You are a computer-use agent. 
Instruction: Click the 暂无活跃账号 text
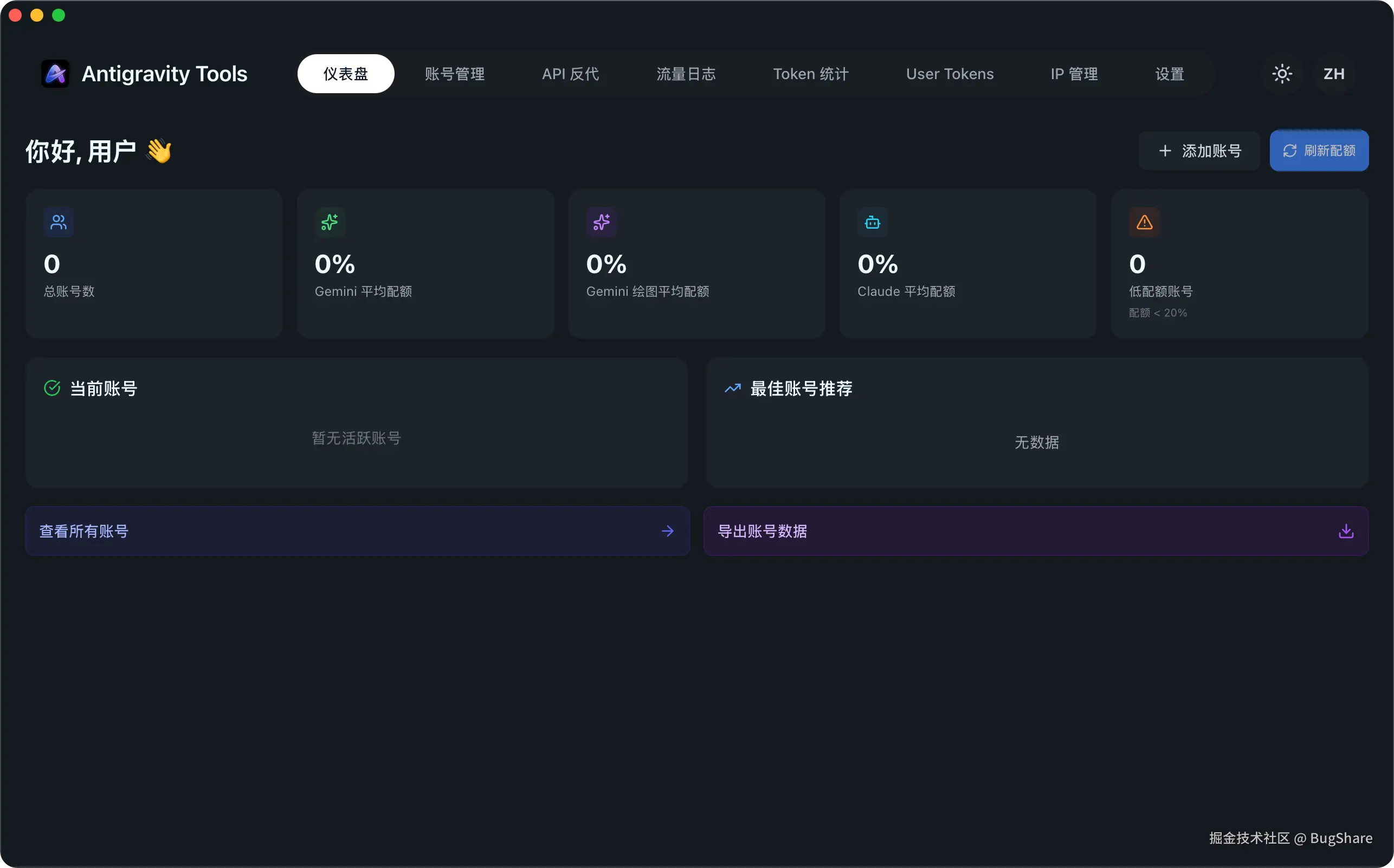[356, 438]
